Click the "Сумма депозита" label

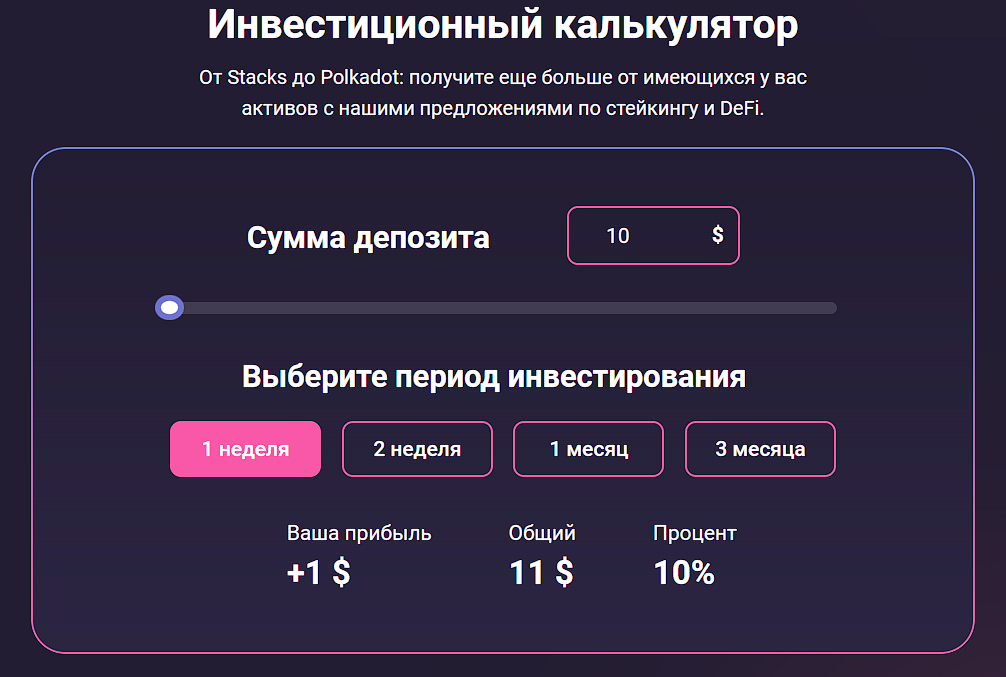tap(368, 238)
